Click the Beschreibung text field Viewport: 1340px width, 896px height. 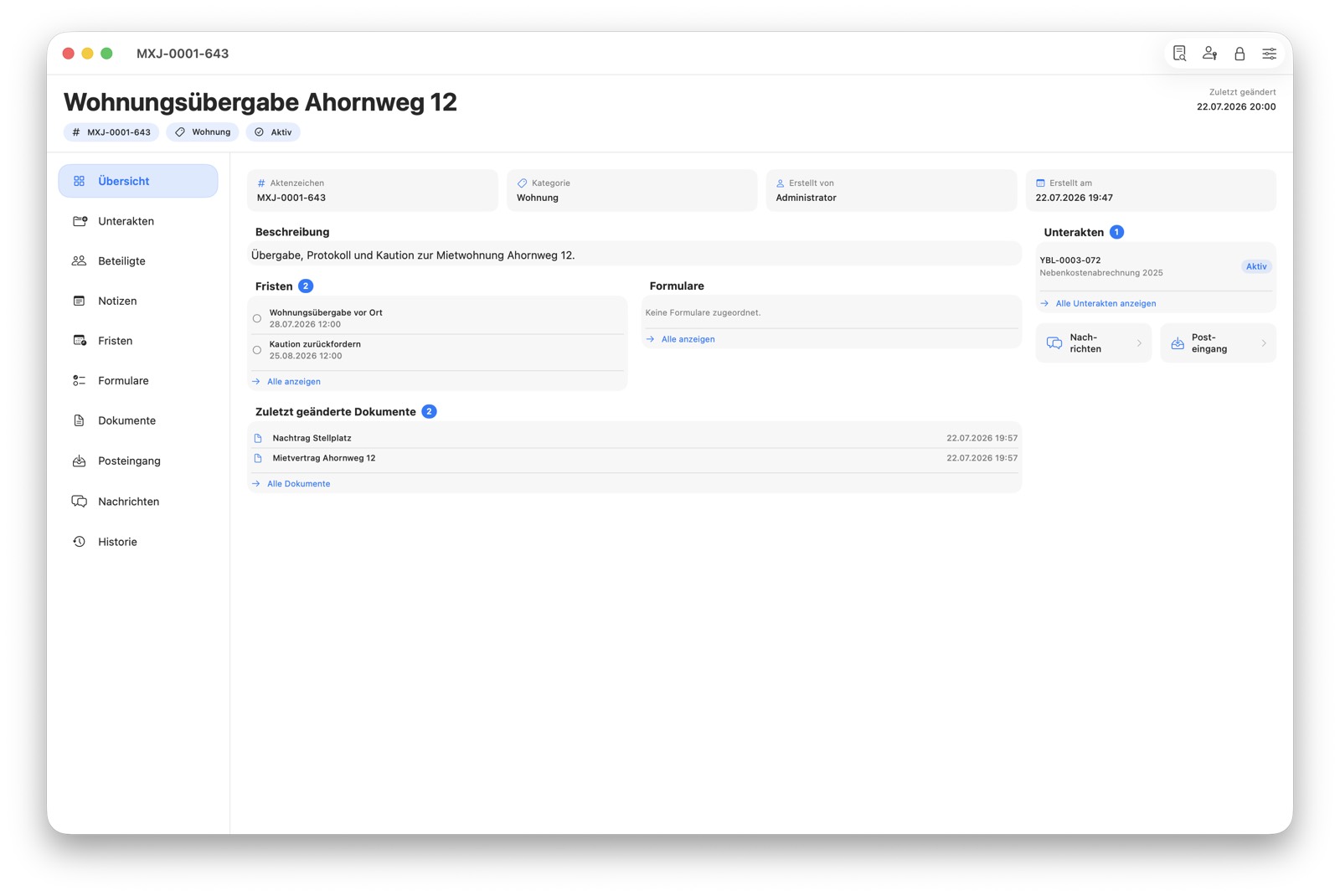tap(634, 255)
